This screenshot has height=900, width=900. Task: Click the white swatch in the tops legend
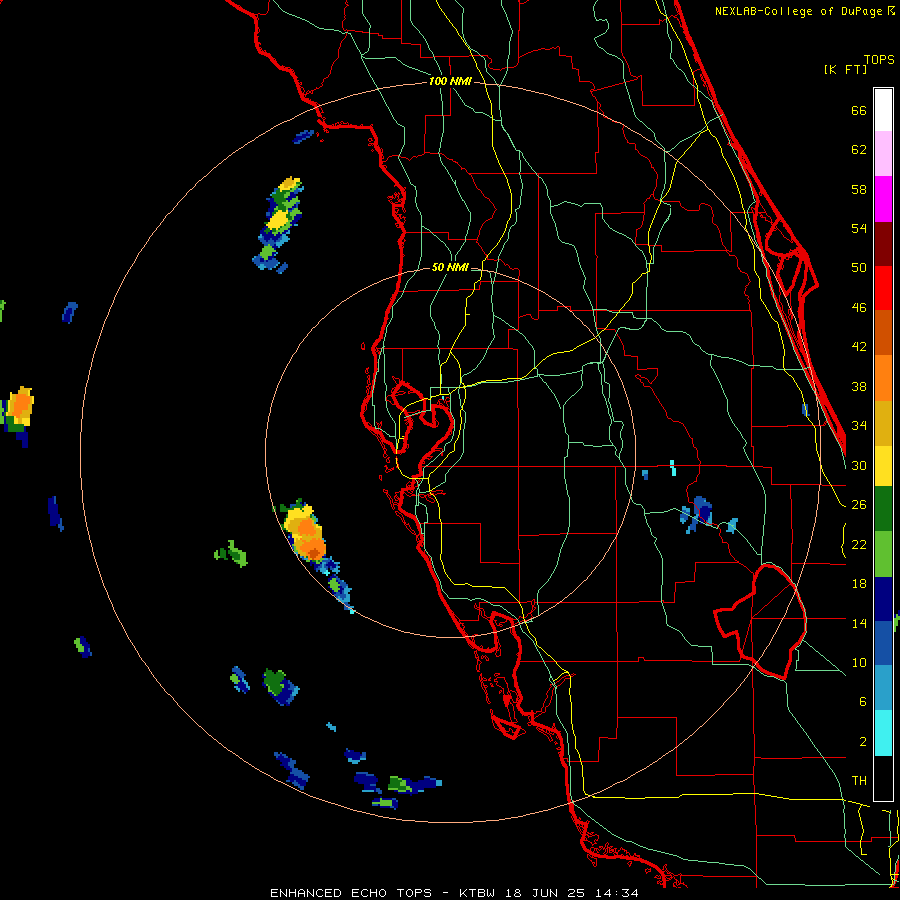point(883,110)
